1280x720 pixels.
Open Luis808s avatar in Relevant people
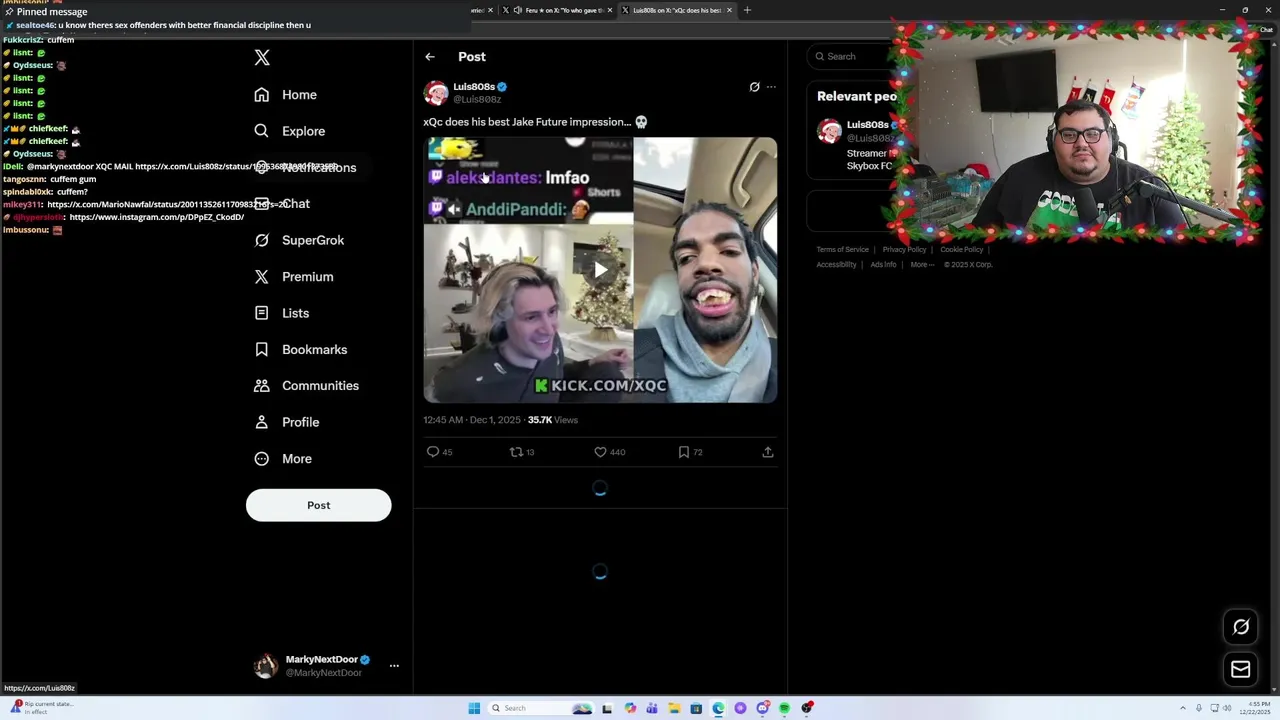click(x=829, y=132)
